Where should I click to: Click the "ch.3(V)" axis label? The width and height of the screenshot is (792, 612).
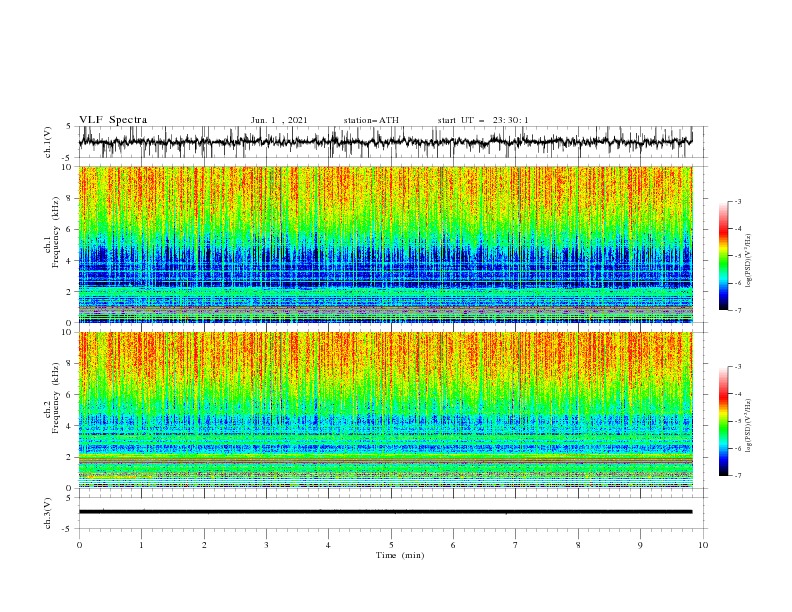48,513
